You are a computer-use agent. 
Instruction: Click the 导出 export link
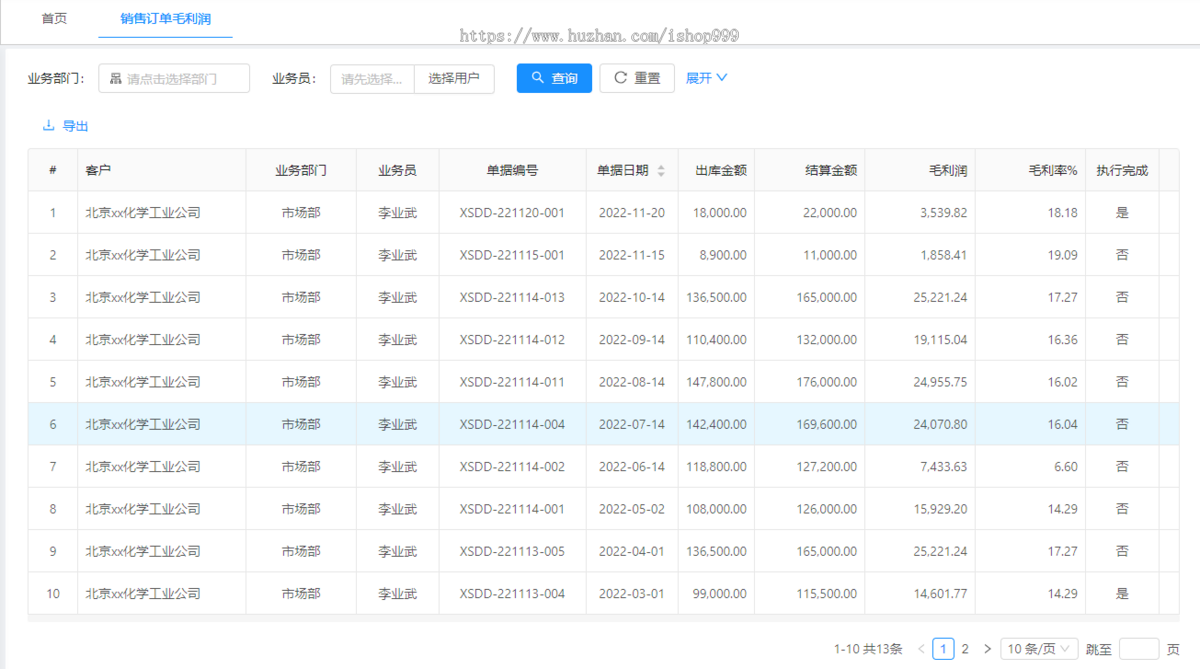tap(66, 126)
